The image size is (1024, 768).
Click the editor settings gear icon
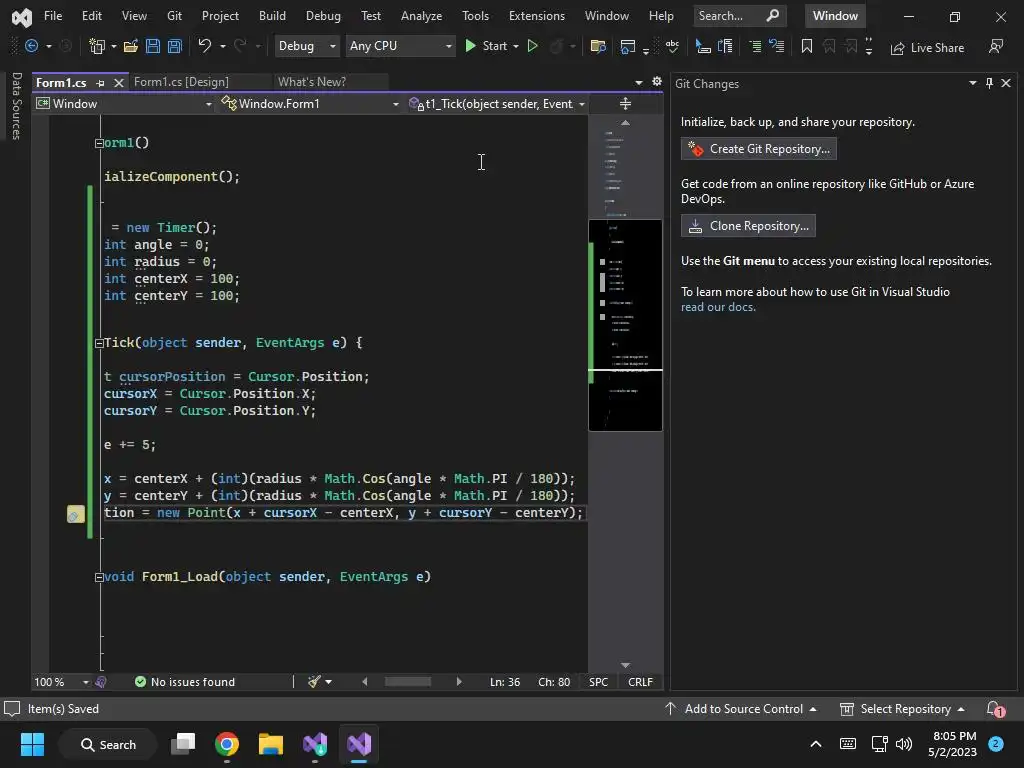pos(656,82)
